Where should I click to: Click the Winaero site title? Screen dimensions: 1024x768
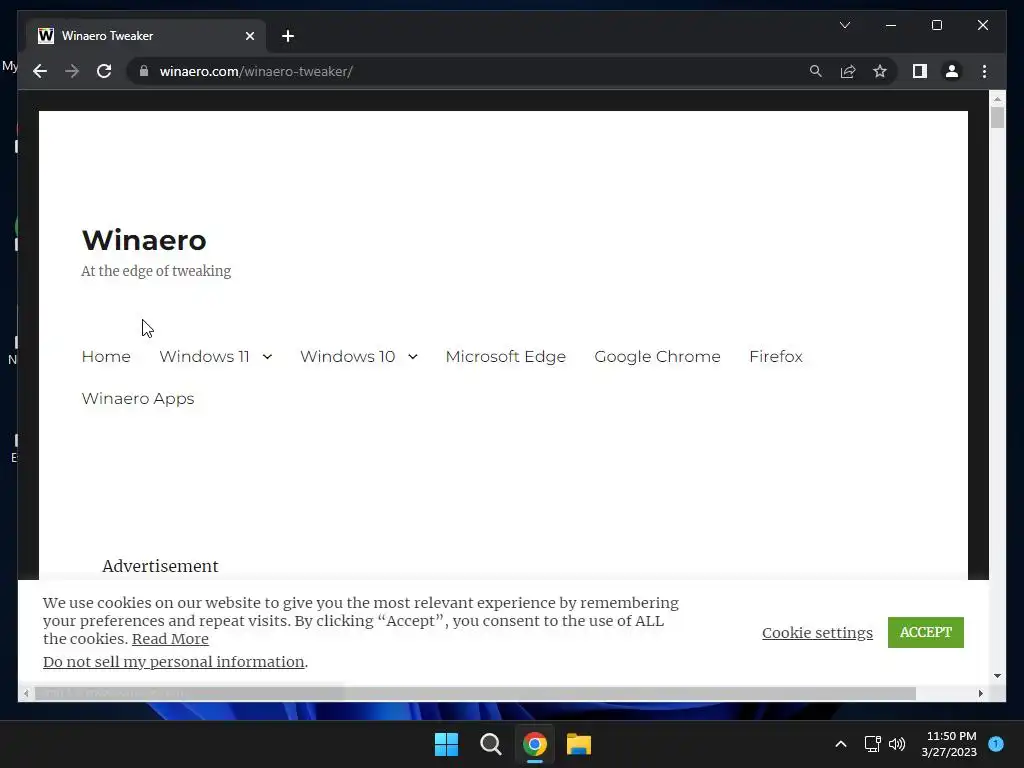(x=144, y=240)
